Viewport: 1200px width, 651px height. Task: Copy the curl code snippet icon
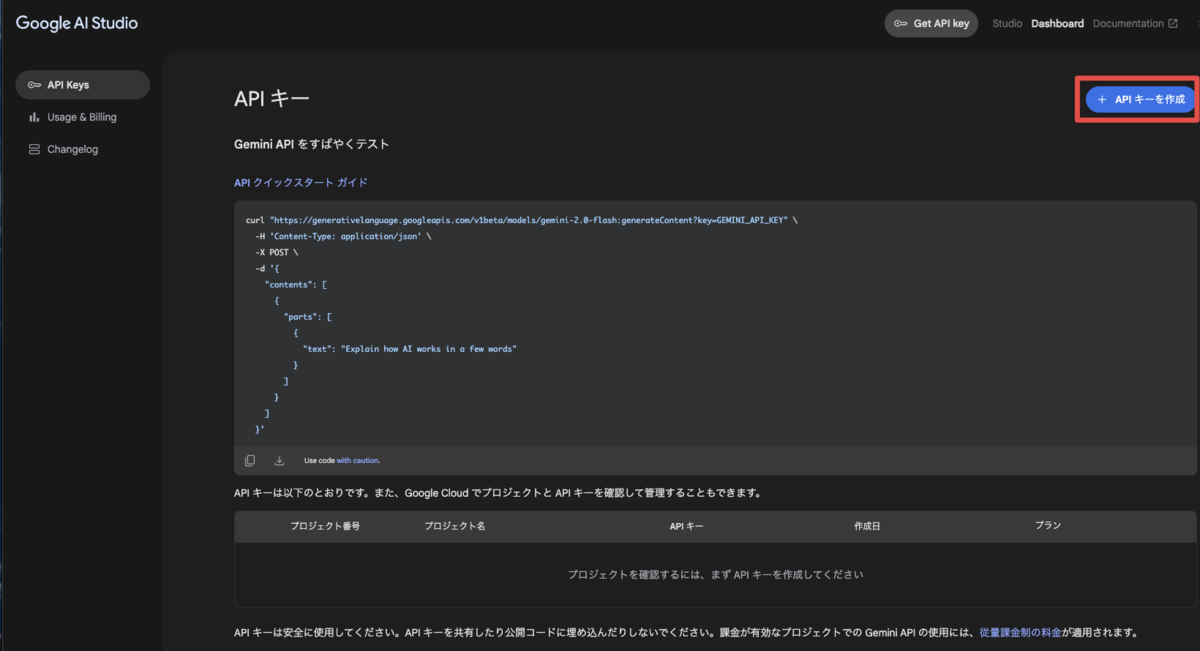pyautogui.click(x=250, y=461)
